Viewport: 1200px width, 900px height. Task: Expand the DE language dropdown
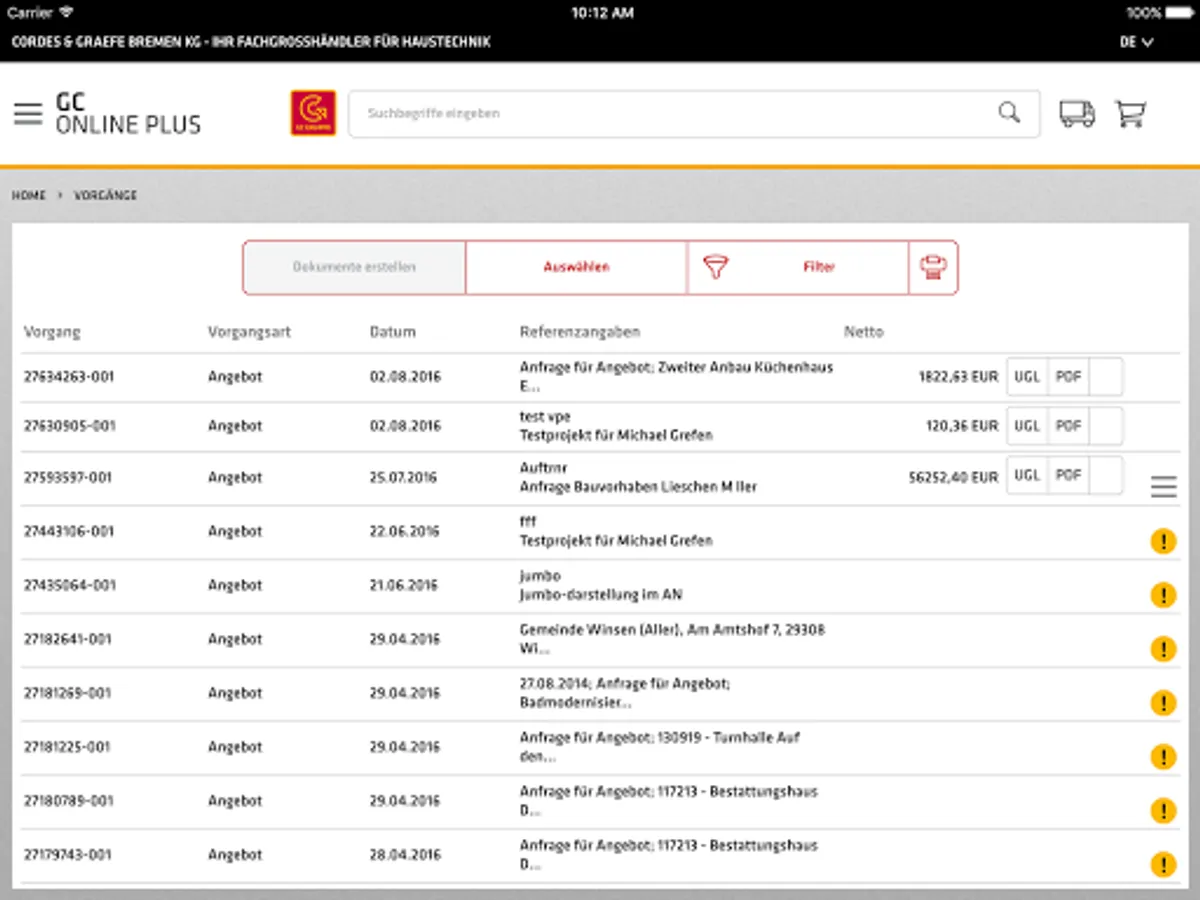point(1136,42)
